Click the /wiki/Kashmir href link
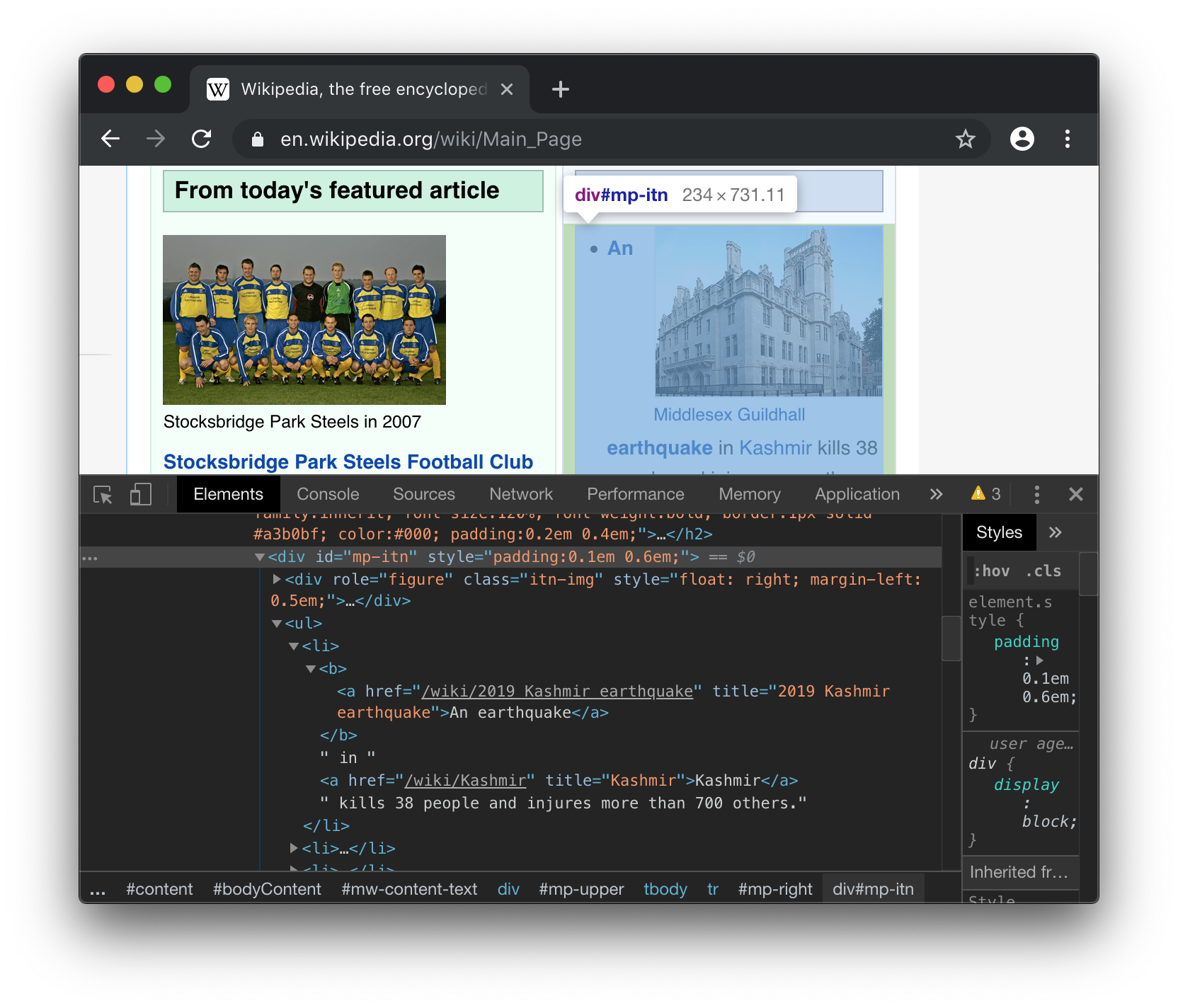The width and height of the screenshot is (1178, 1008). click(x=465, y=780)
